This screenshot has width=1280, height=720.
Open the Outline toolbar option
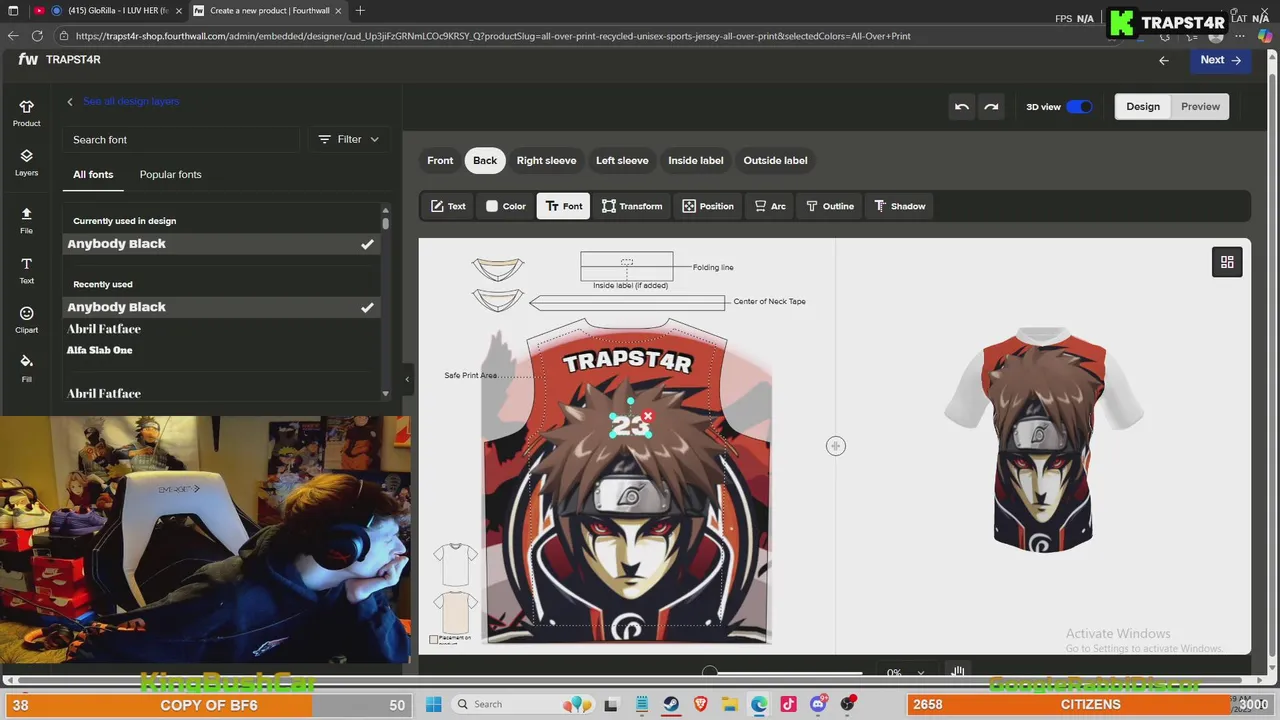tap(830, 206)
